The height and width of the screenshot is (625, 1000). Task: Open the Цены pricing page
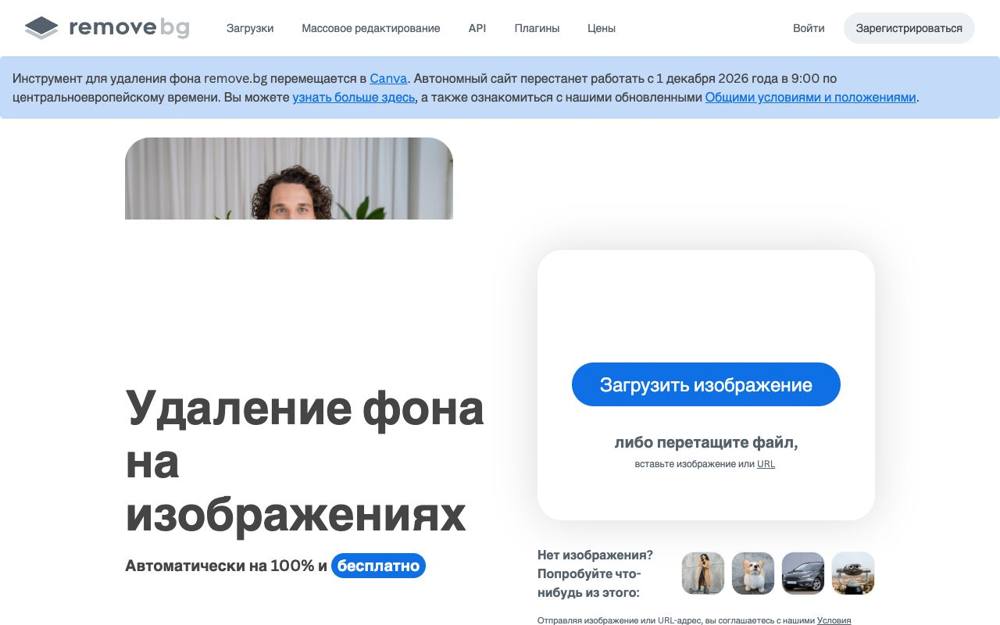click(601, 28)
